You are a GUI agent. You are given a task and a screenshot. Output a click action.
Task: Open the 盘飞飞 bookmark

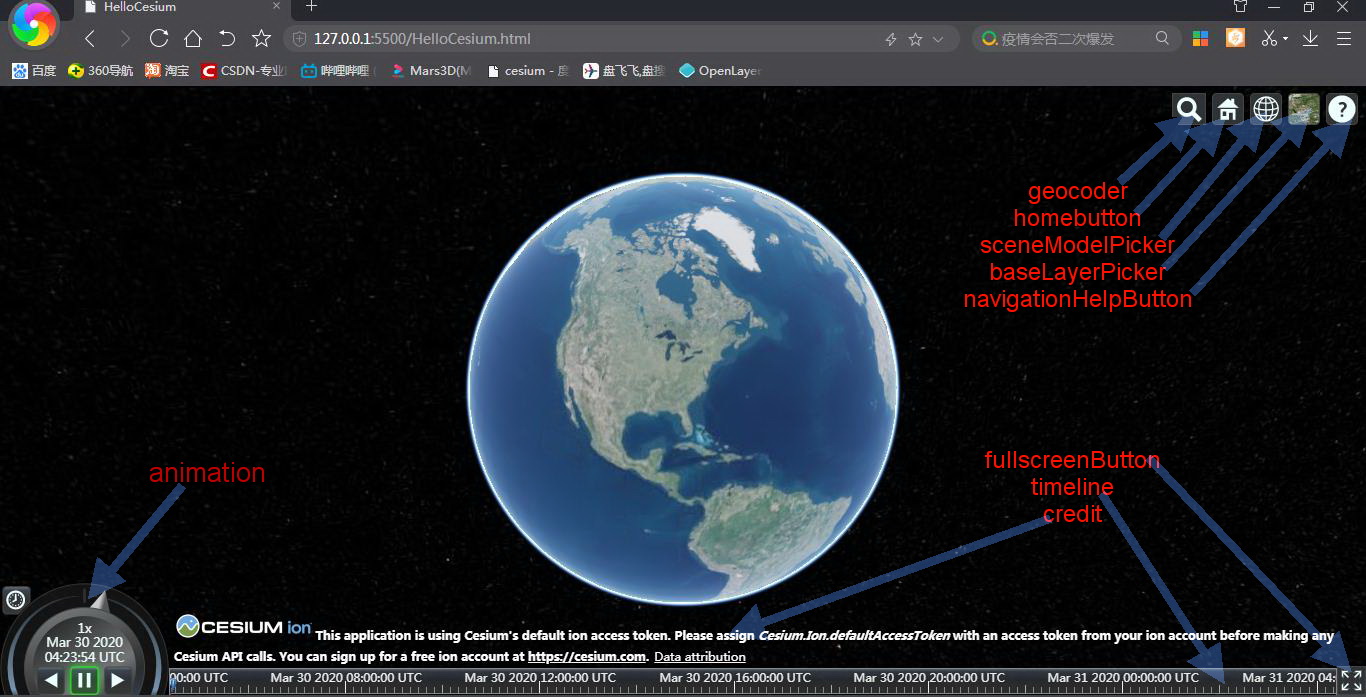[x=624, y=71]
